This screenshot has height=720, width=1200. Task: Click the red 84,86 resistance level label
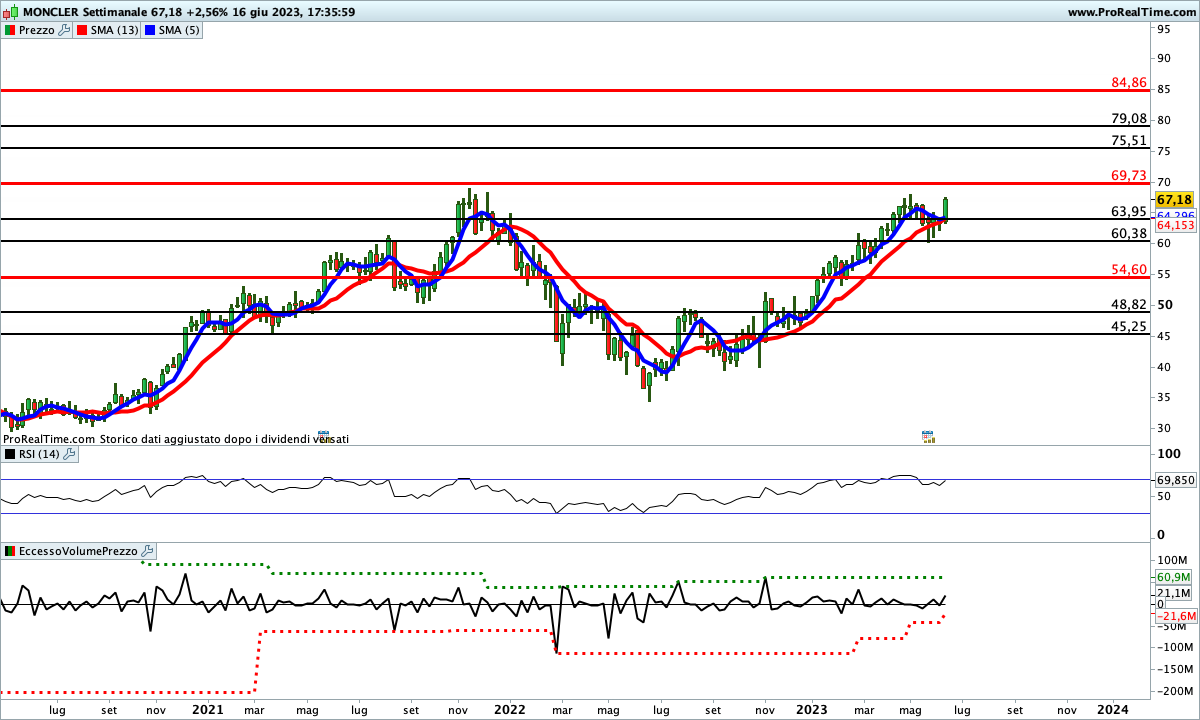point(1128,82)
